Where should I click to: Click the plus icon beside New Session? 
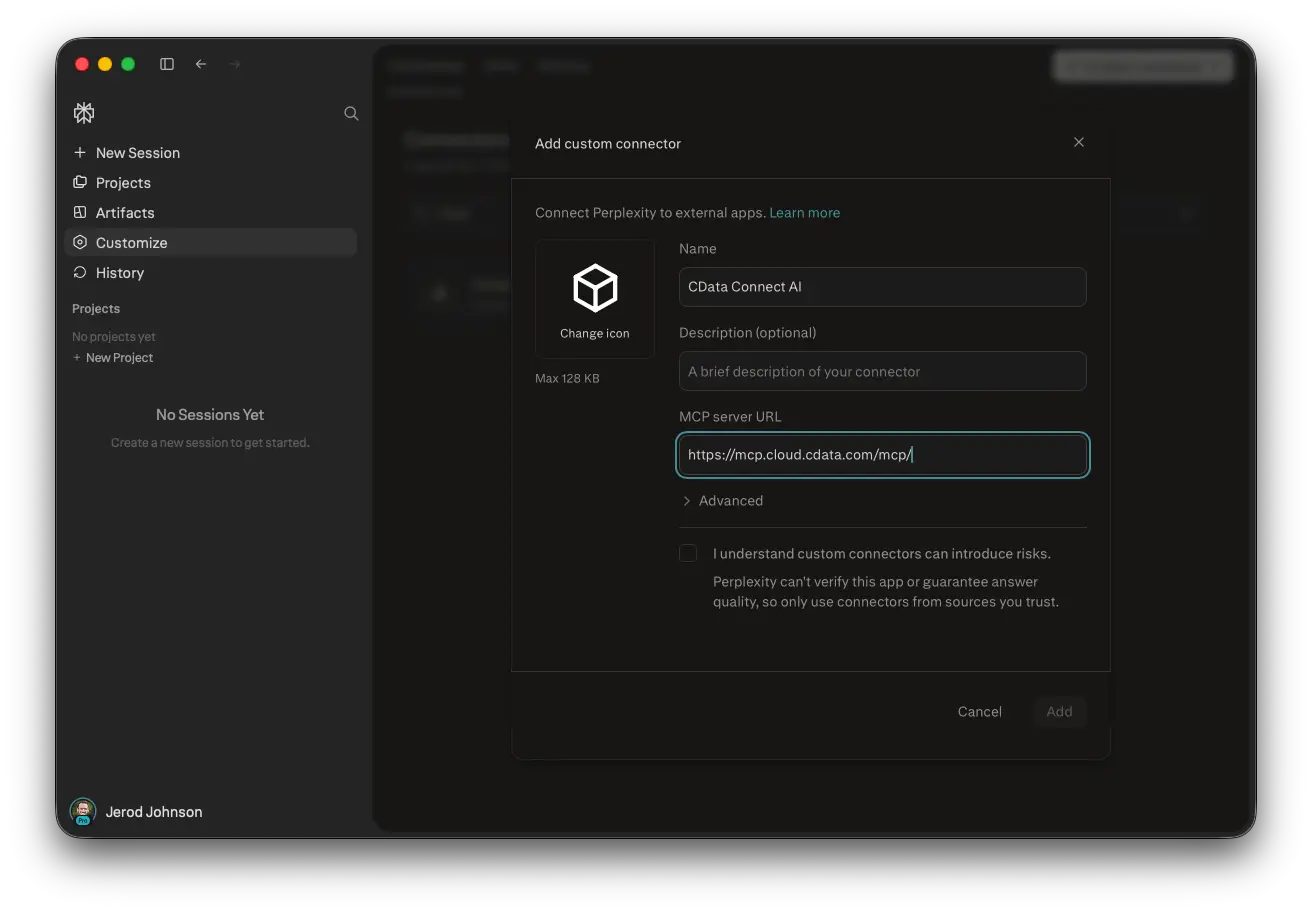pyautogui.click(x=80, y=153)
